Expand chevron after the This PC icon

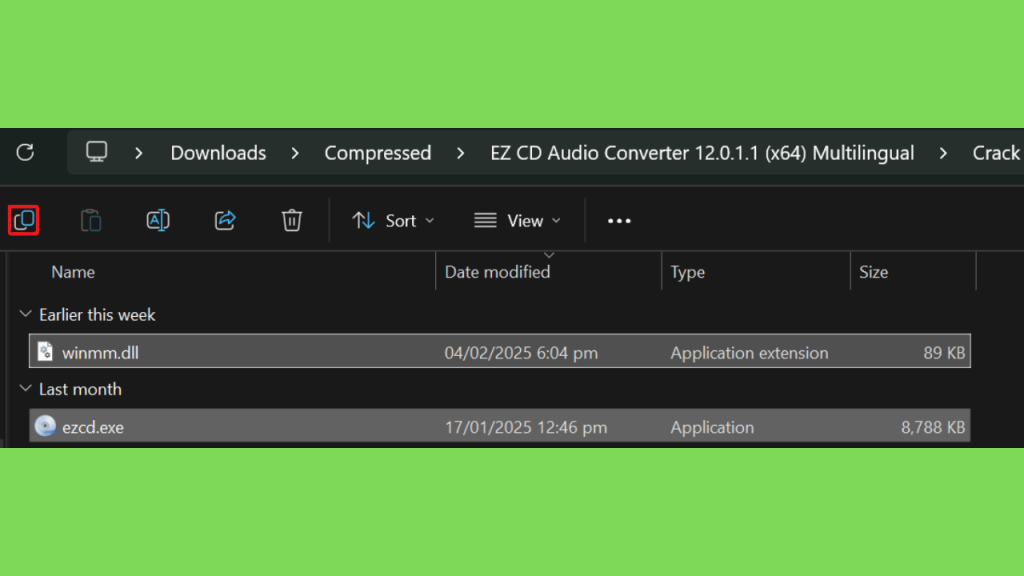[x=138, y=153]
